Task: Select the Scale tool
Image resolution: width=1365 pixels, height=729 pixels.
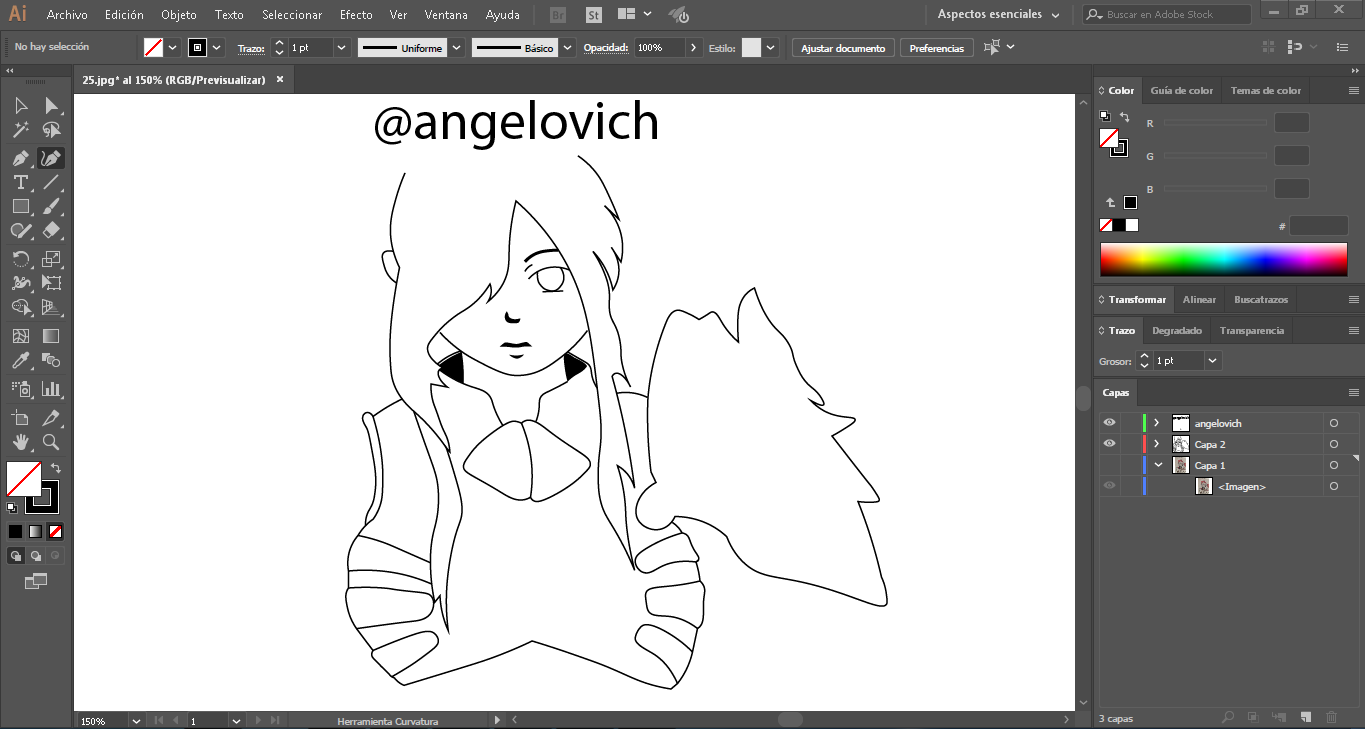Action: (x=51, y=259)
